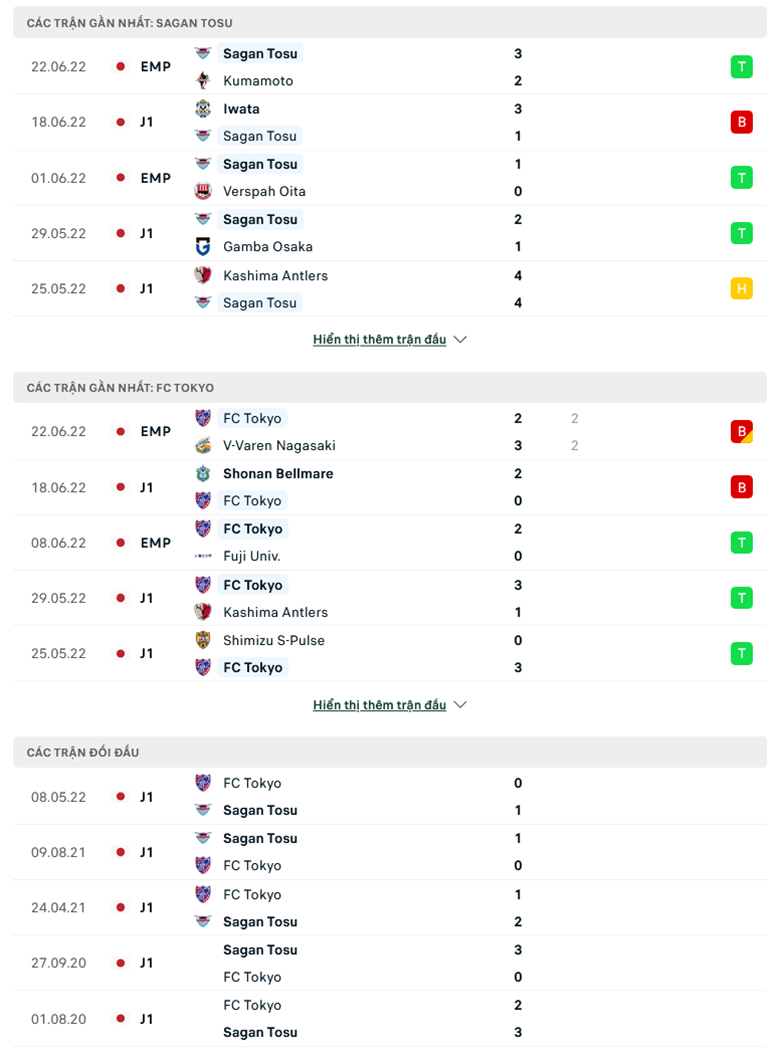The width and height of the screenshot is (780, 1059).
Task: Click the V-Varen Nagasaki team logo
Action: pyautogui.click(x=203, y=445)
